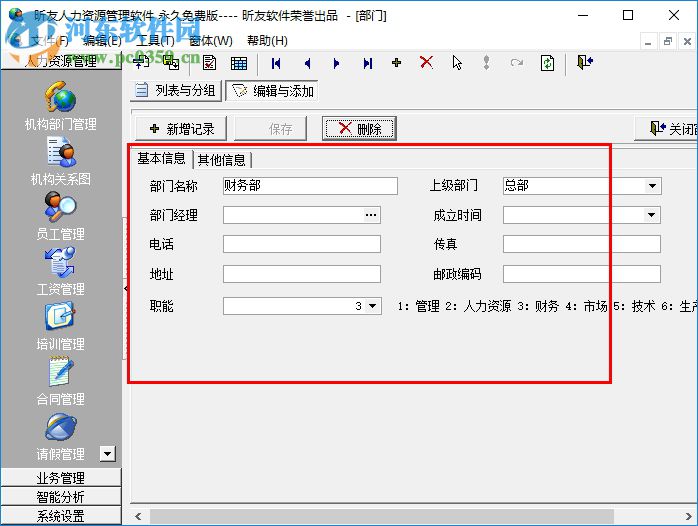Image resolution: width=698 pixels, height=526 pixels.
Task: Click 新增记录 button
Action: click(181, 129)
